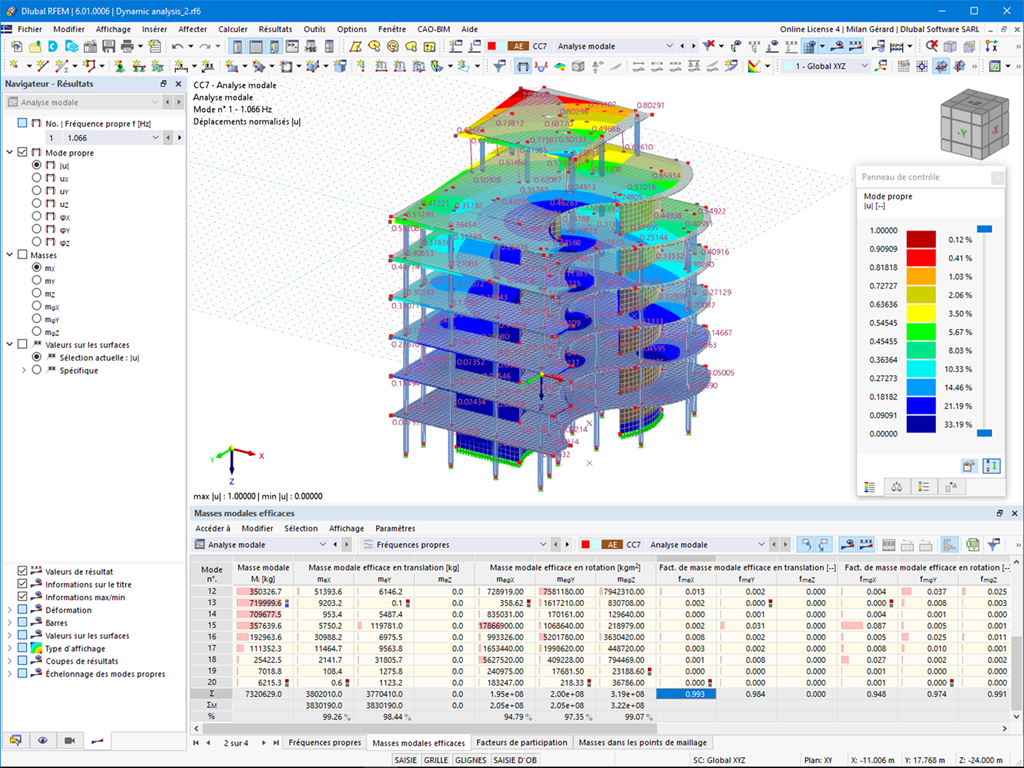Click the table export icon in the results toolbar
1024x768 pixels.
(972, 545)
